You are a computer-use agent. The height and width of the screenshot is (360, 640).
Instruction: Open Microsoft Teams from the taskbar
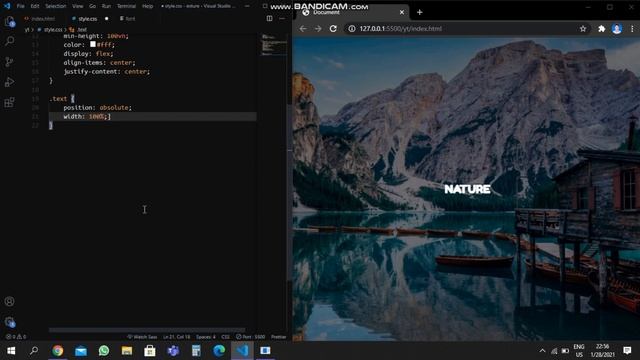click(173, 351)
